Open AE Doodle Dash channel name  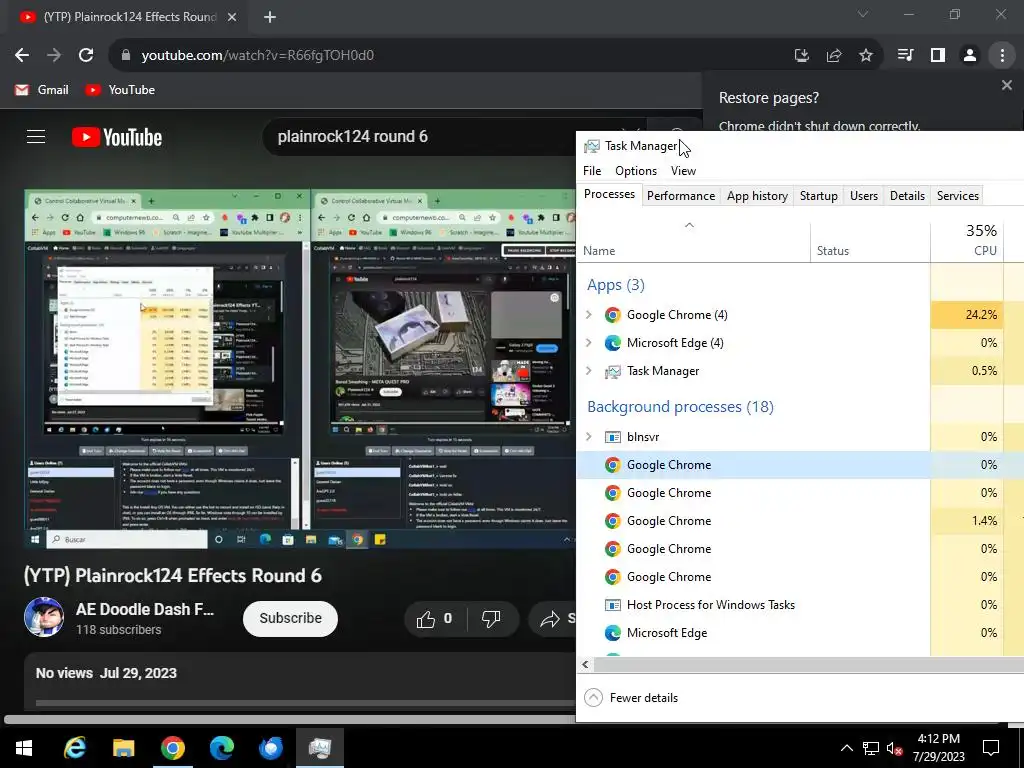coord(145,609)
